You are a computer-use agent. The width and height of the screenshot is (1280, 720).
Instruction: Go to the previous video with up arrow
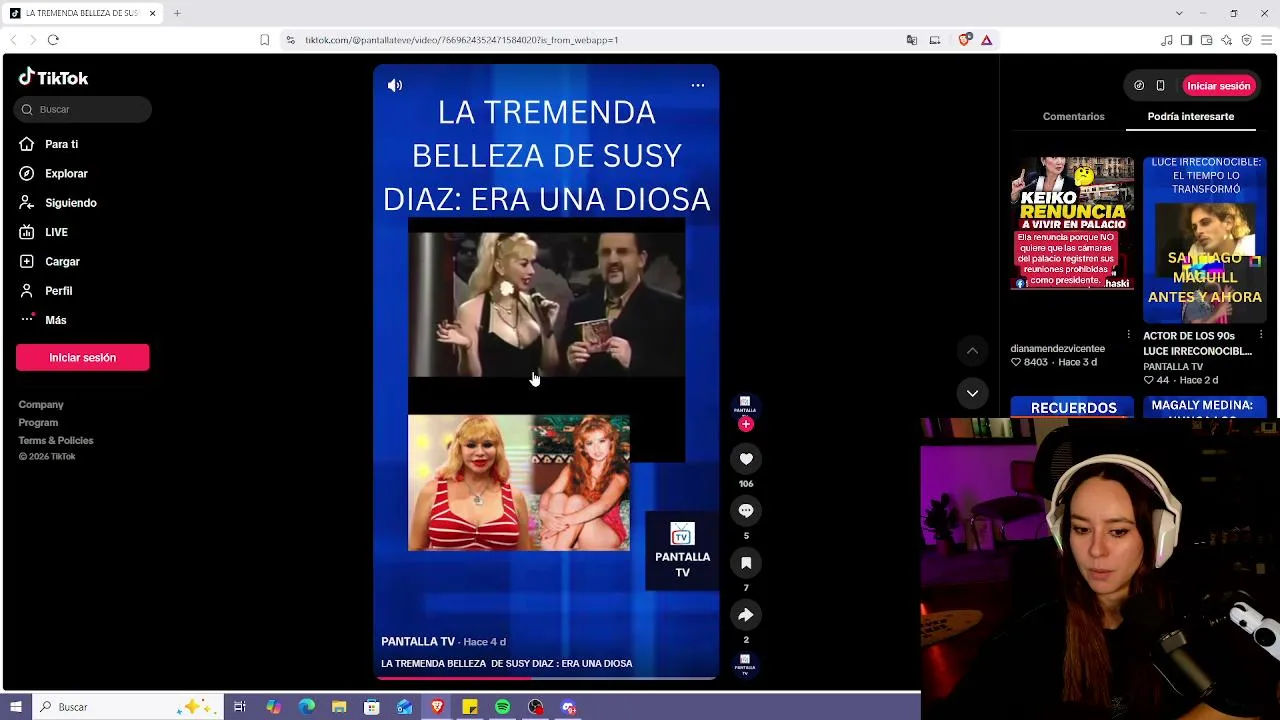[972, 351]
